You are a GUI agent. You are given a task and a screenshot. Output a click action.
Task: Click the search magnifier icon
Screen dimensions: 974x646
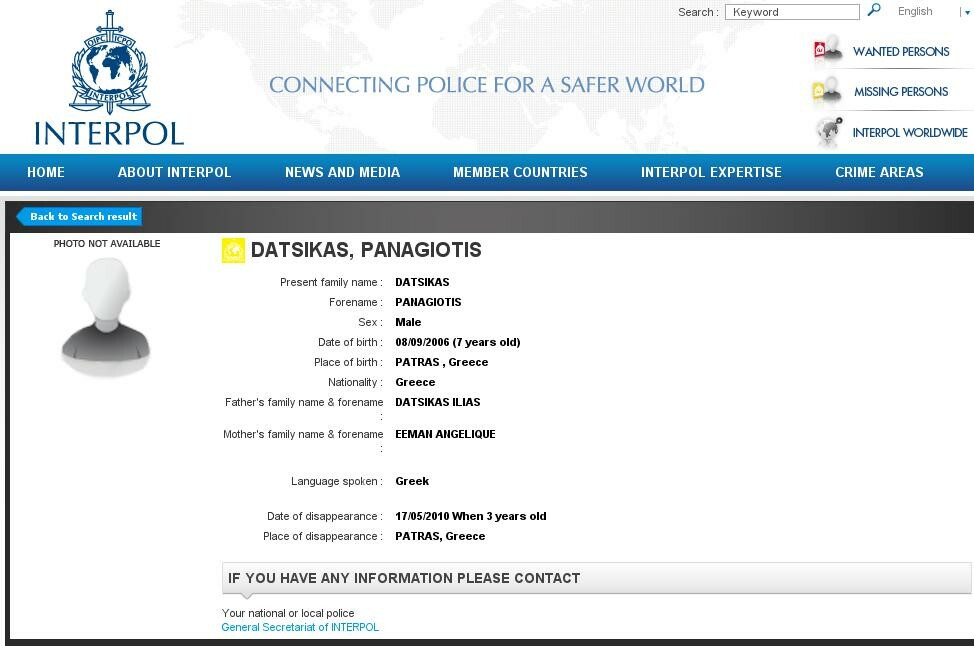tap(874, 11)
